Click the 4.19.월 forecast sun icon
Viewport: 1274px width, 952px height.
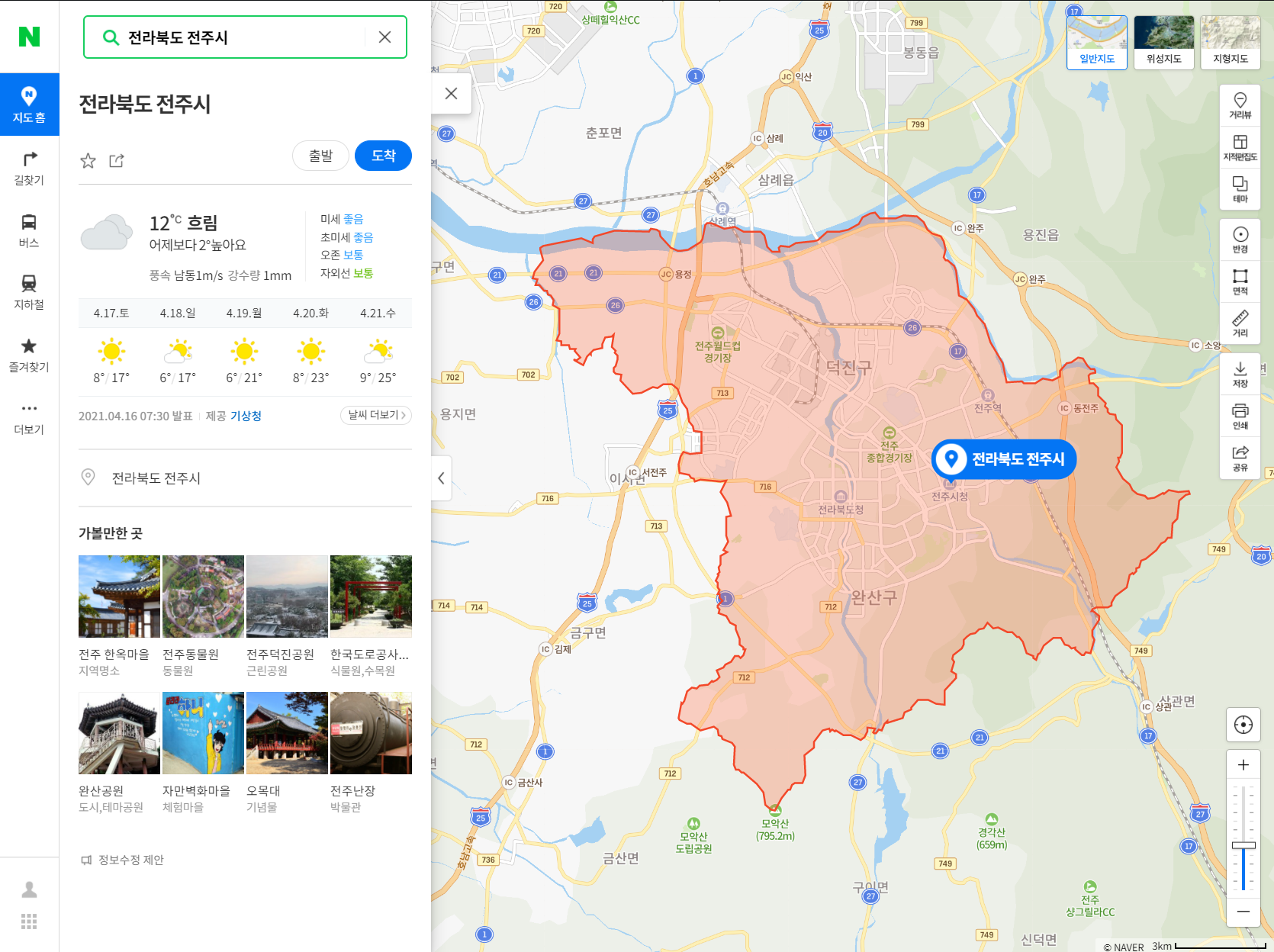coord(244,351)
